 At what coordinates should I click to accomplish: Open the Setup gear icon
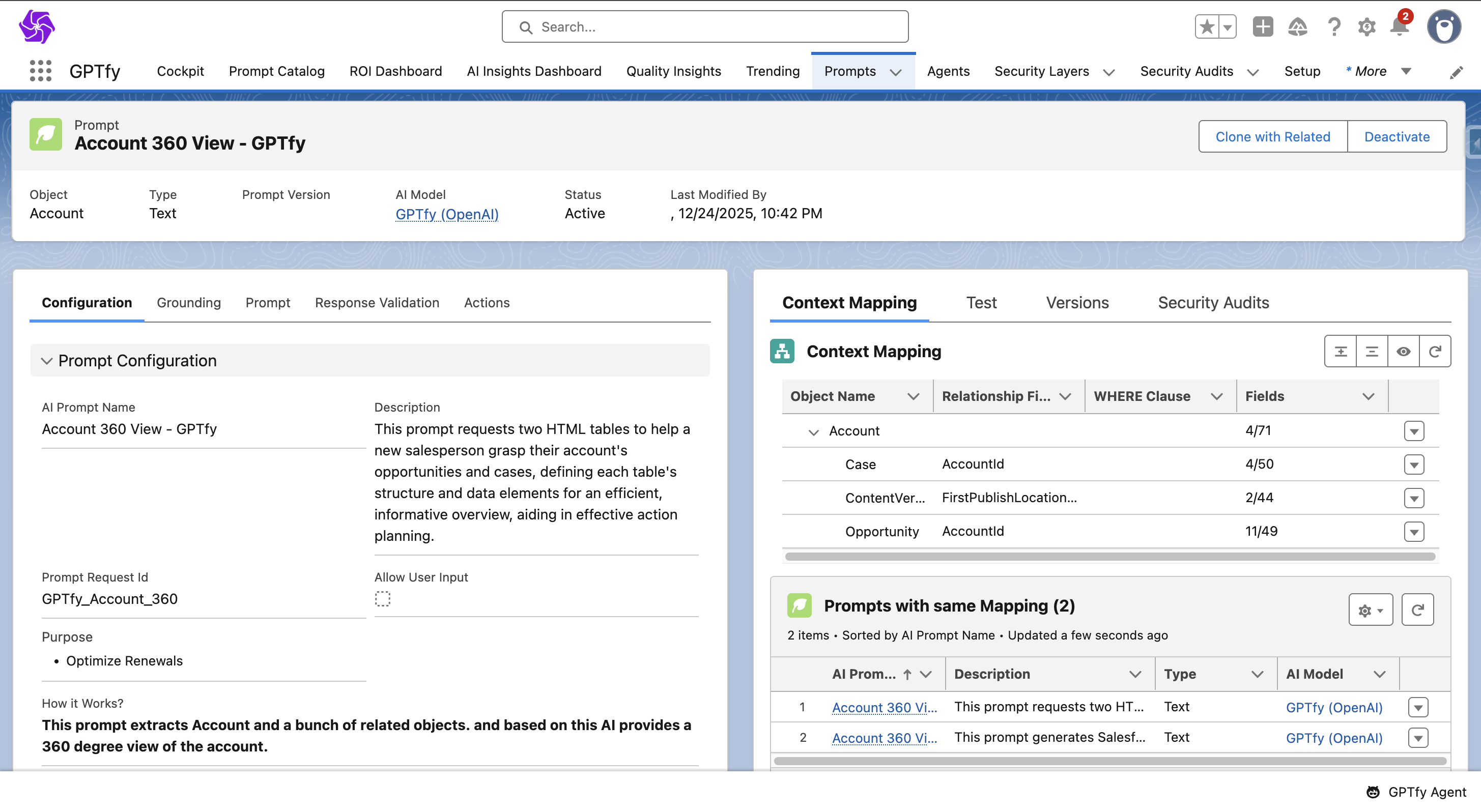click(x=1366, y=27)
